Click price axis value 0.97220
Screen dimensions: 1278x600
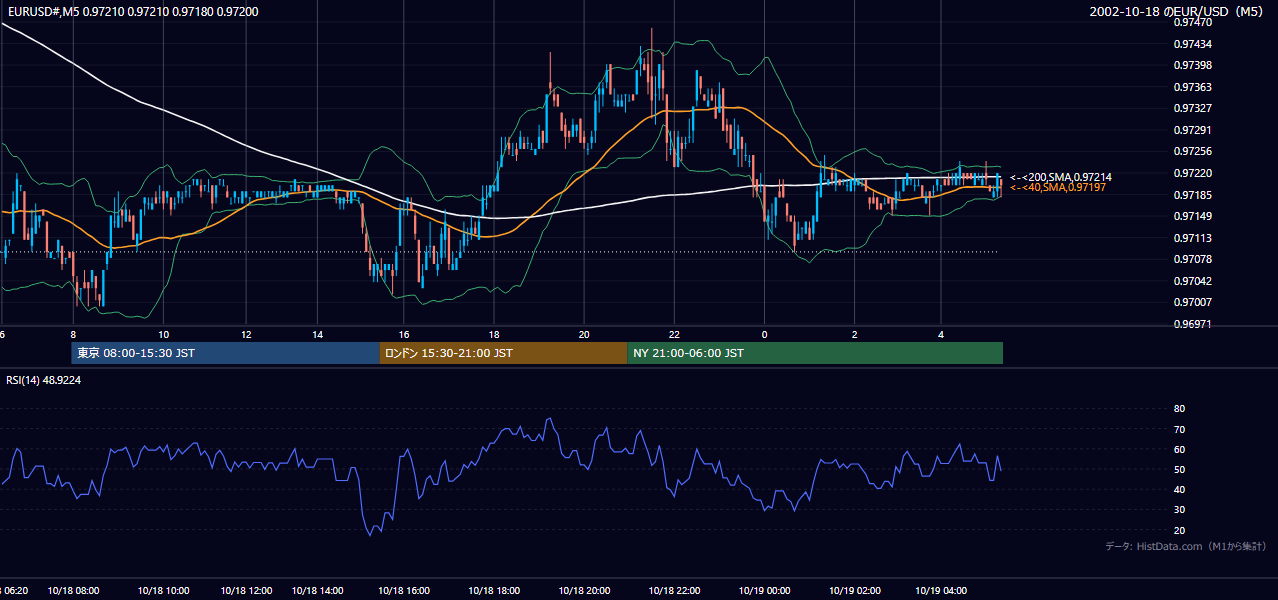1193,173
